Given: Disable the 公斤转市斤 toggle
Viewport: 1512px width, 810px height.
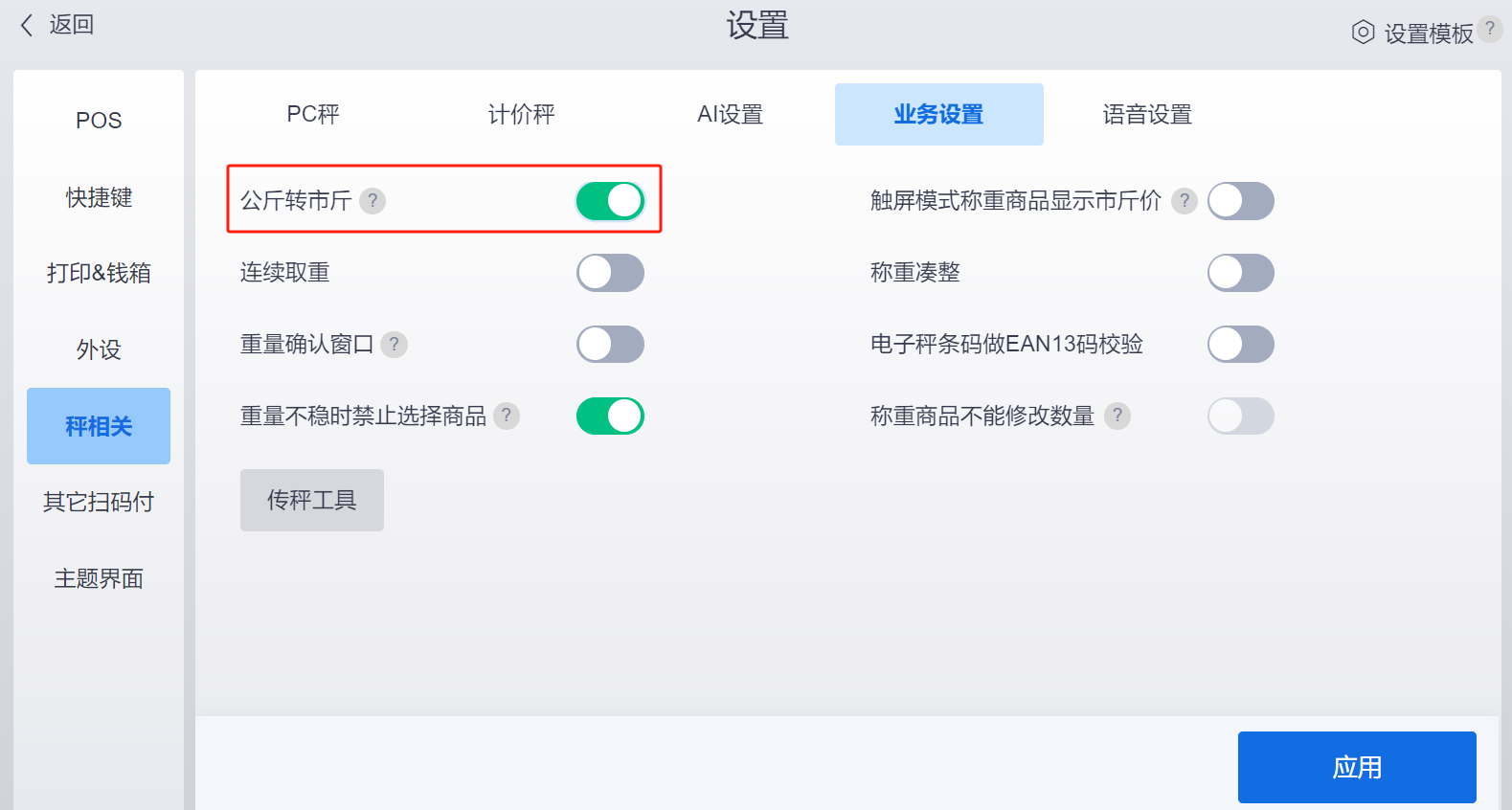Looking at the screenshot, I should coord(610,201).
